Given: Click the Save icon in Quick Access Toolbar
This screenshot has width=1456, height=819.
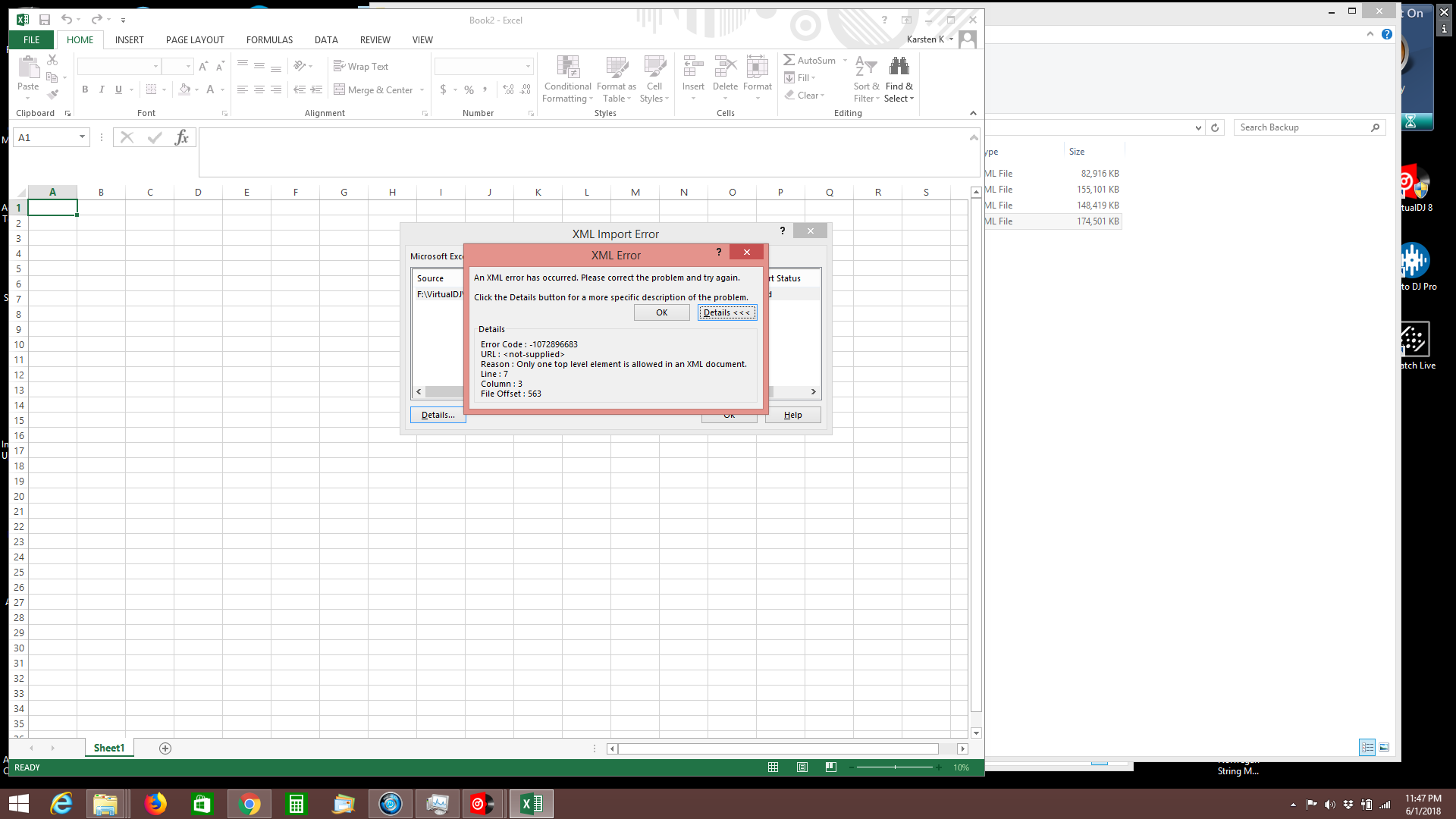Looking at the screenshot, I should [45, 20].
